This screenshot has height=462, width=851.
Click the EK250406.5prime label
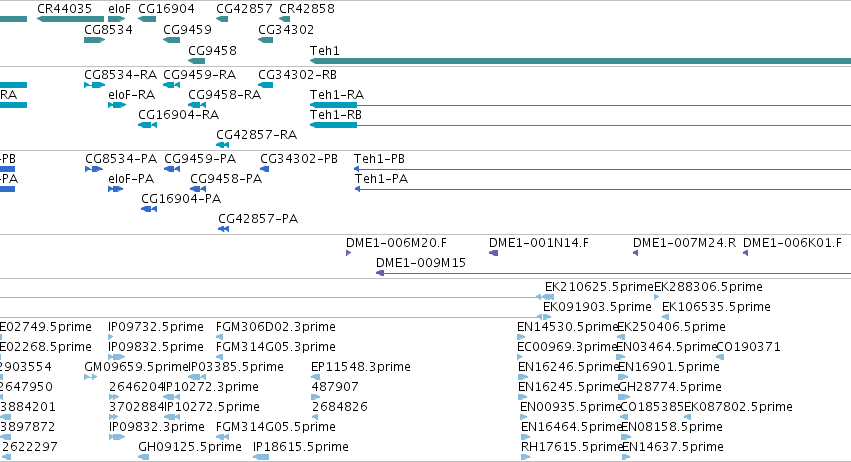tap(671, 327)
